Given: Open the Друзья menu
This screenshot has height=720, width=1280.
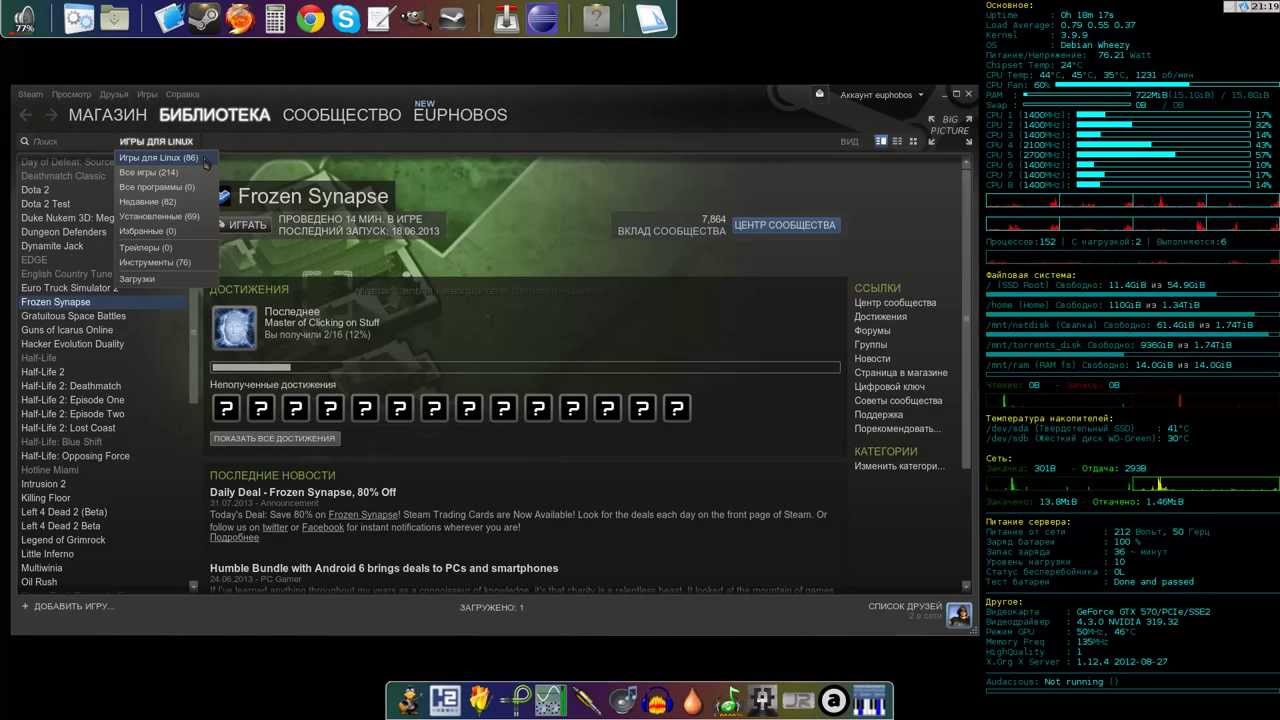Looking at the screenshot, I should click(114, 95).
